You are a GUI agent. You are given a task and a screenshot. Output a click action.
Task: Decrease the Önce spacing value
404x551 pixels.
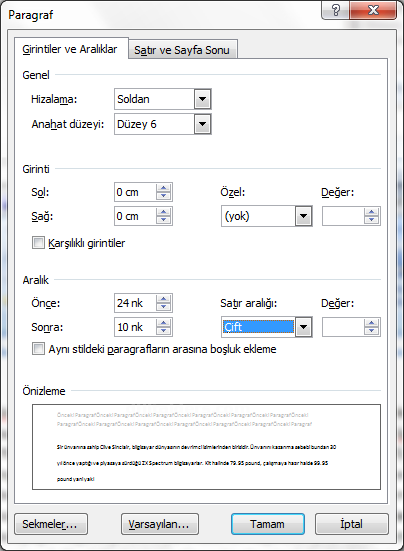pos(163,307)
